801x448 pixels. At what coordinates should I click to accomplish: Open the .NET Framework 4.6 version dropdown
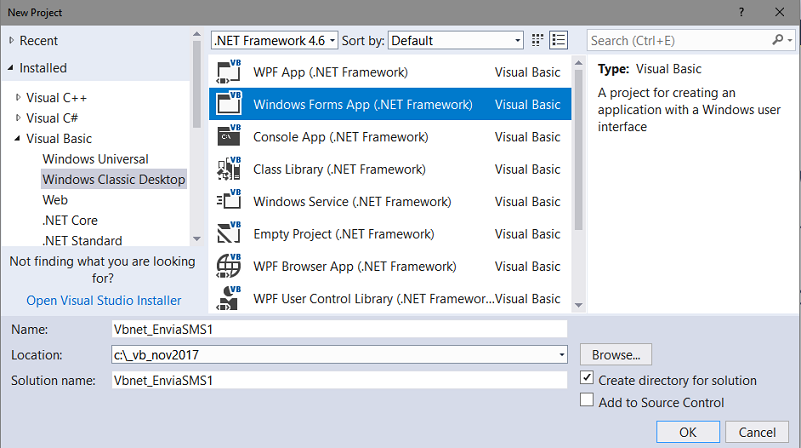[x=275, y=40]
